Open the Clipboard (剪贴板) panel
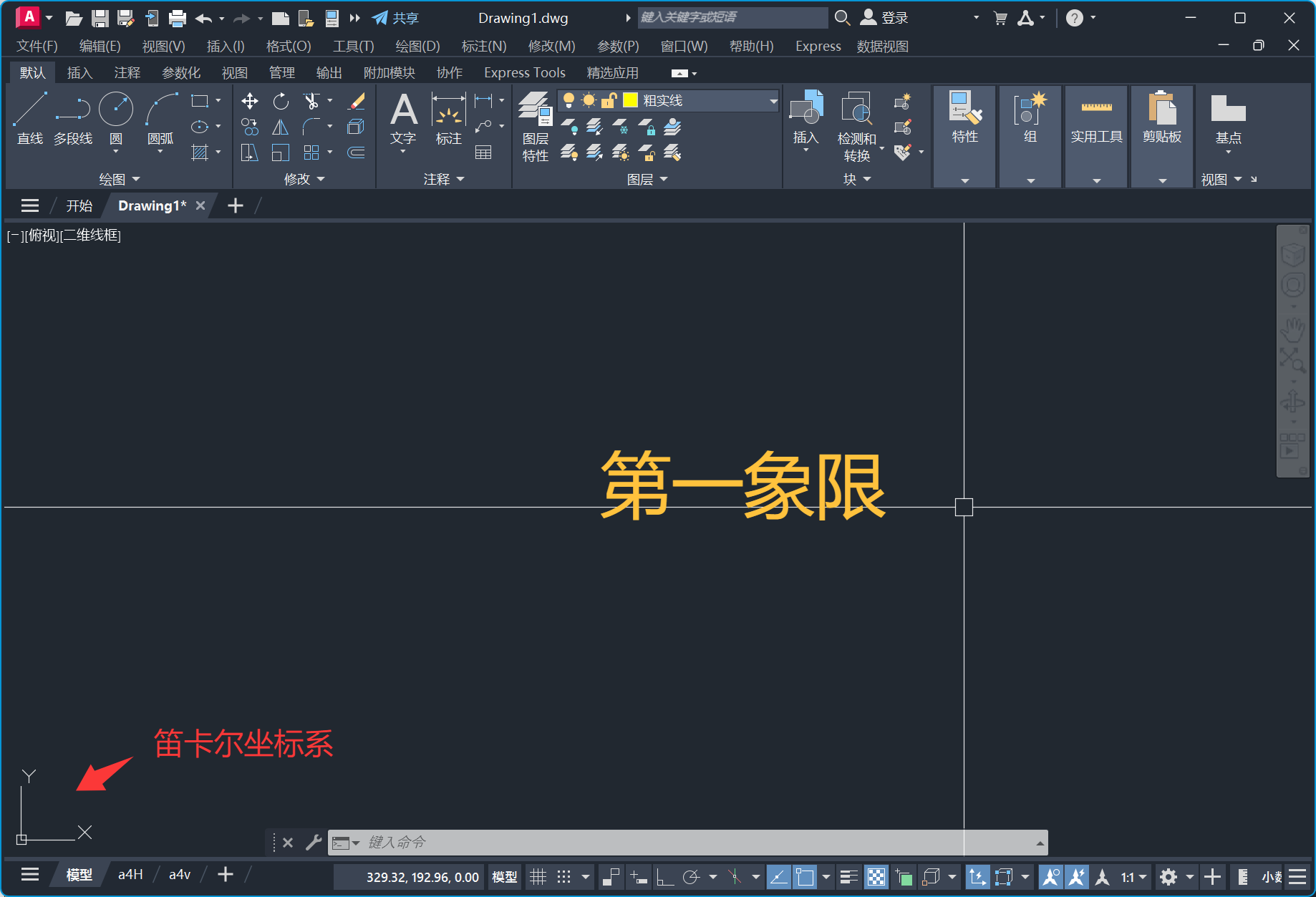1316x897 pixels. pos(1162,118)
